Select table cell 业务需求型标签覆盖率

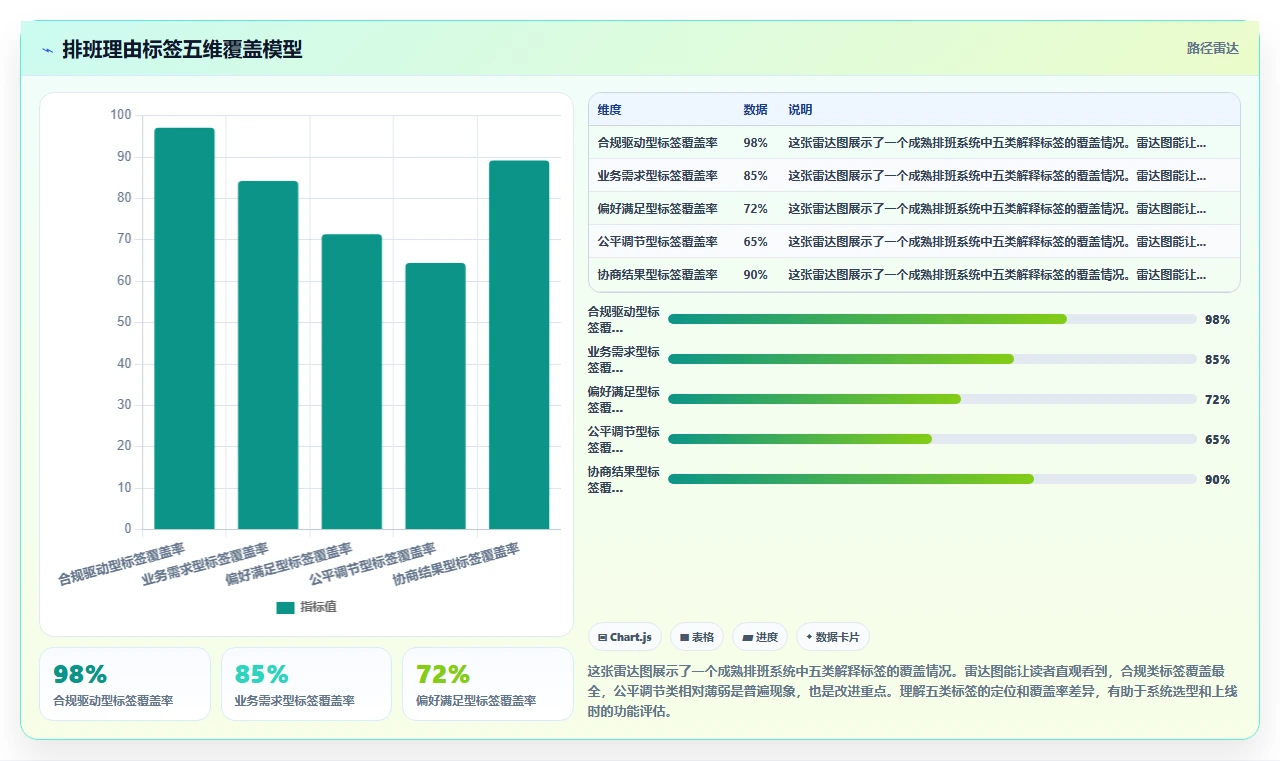click(657, 176)
